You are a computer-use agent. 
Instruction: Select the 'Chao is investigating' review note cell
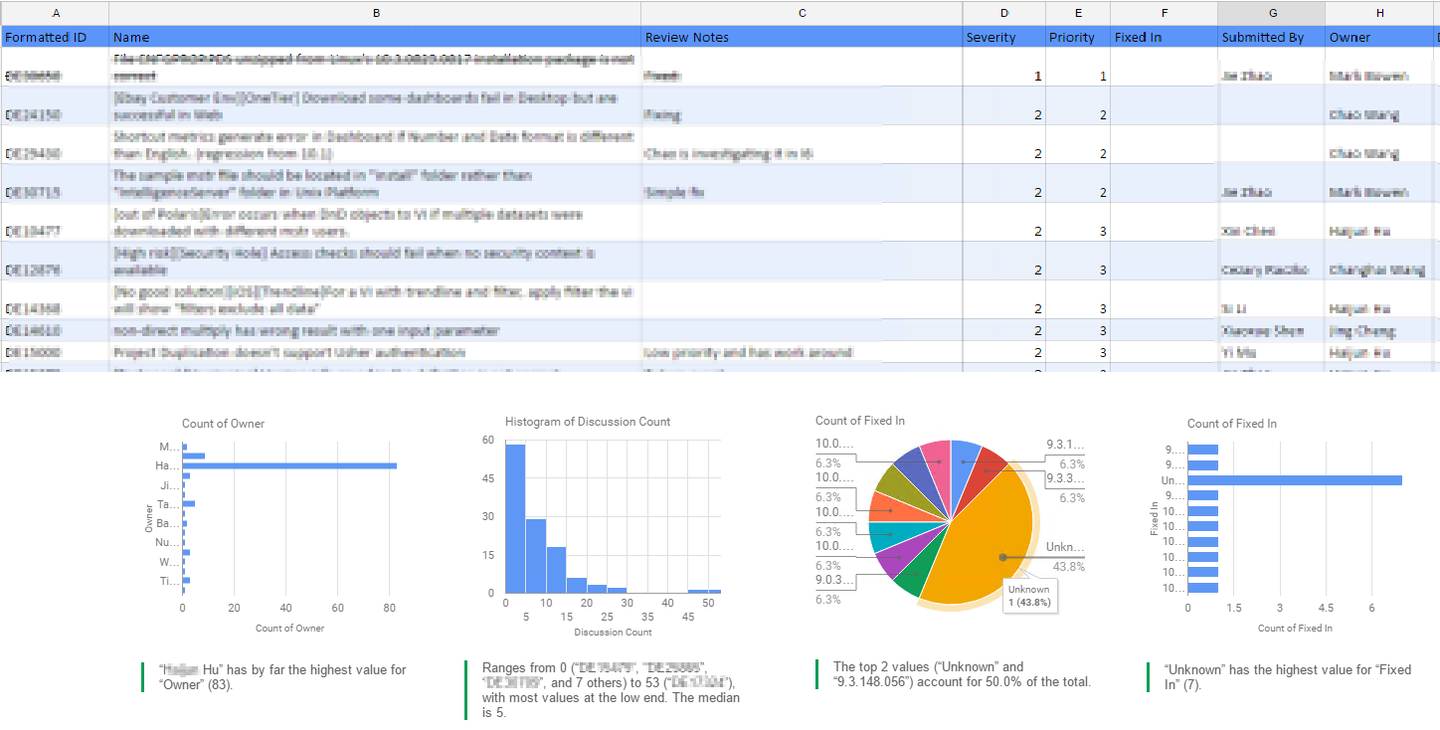[802, 145]
